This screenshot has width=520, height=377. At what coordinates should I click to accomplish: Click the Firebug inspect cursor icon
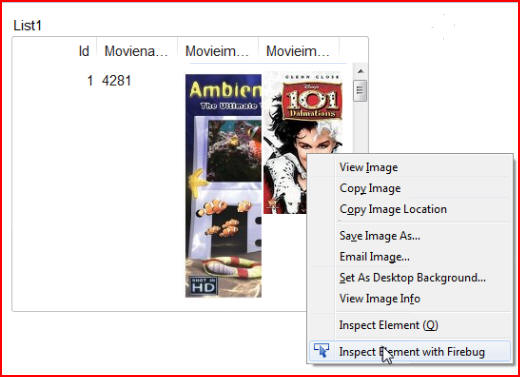pos(321,351)
